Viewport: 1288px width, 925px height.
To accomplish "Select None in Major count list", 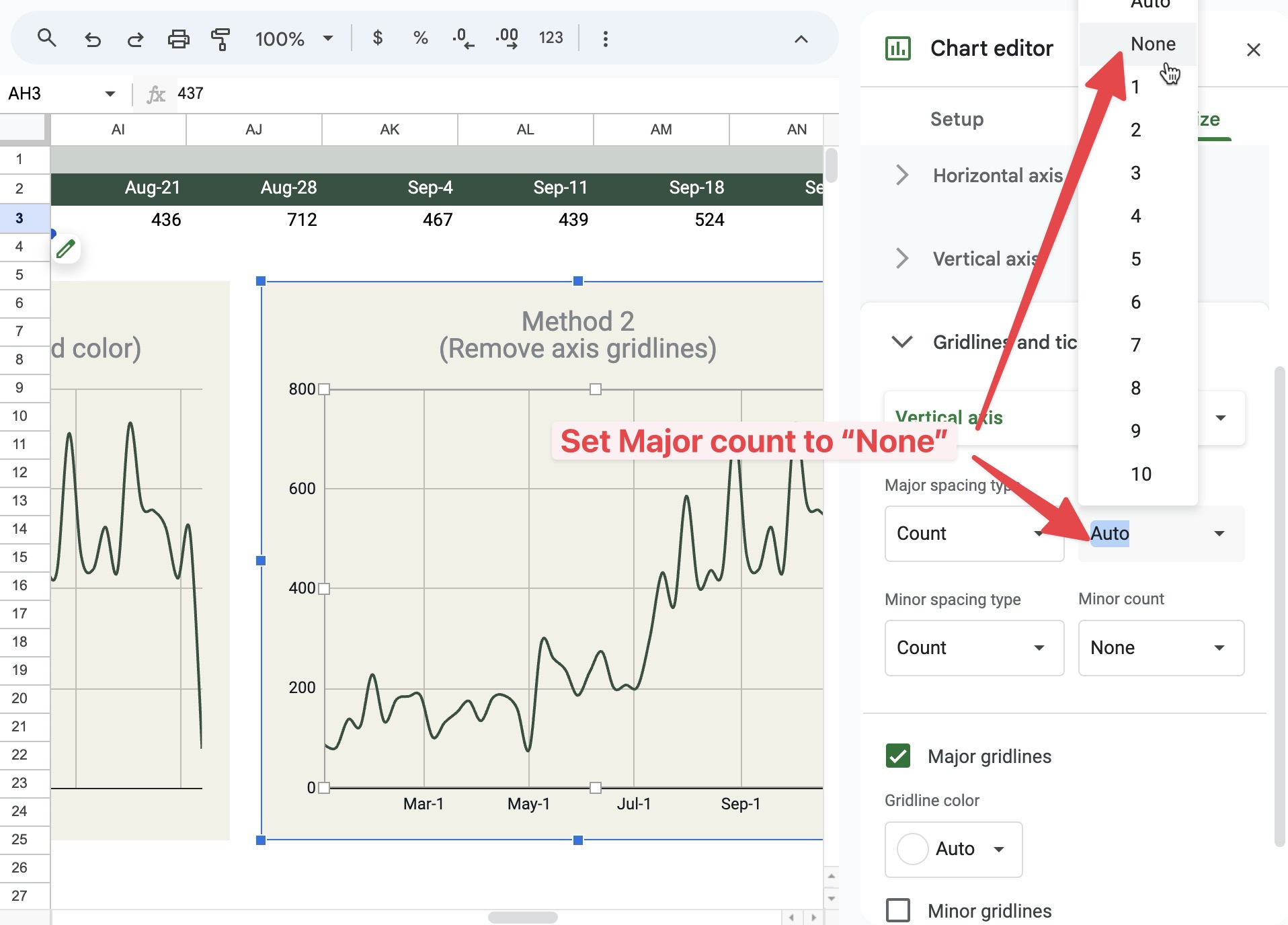I will tap(1154, 43).
